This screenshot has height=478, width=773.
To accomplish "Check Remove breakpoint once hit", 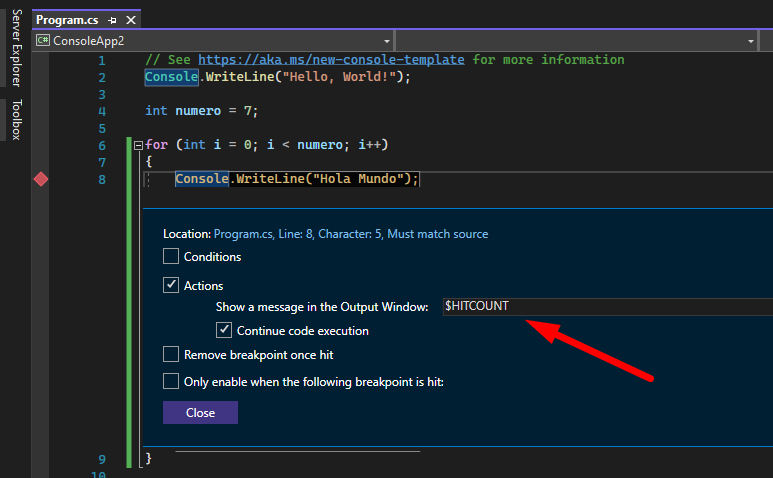I will (171, 354).
